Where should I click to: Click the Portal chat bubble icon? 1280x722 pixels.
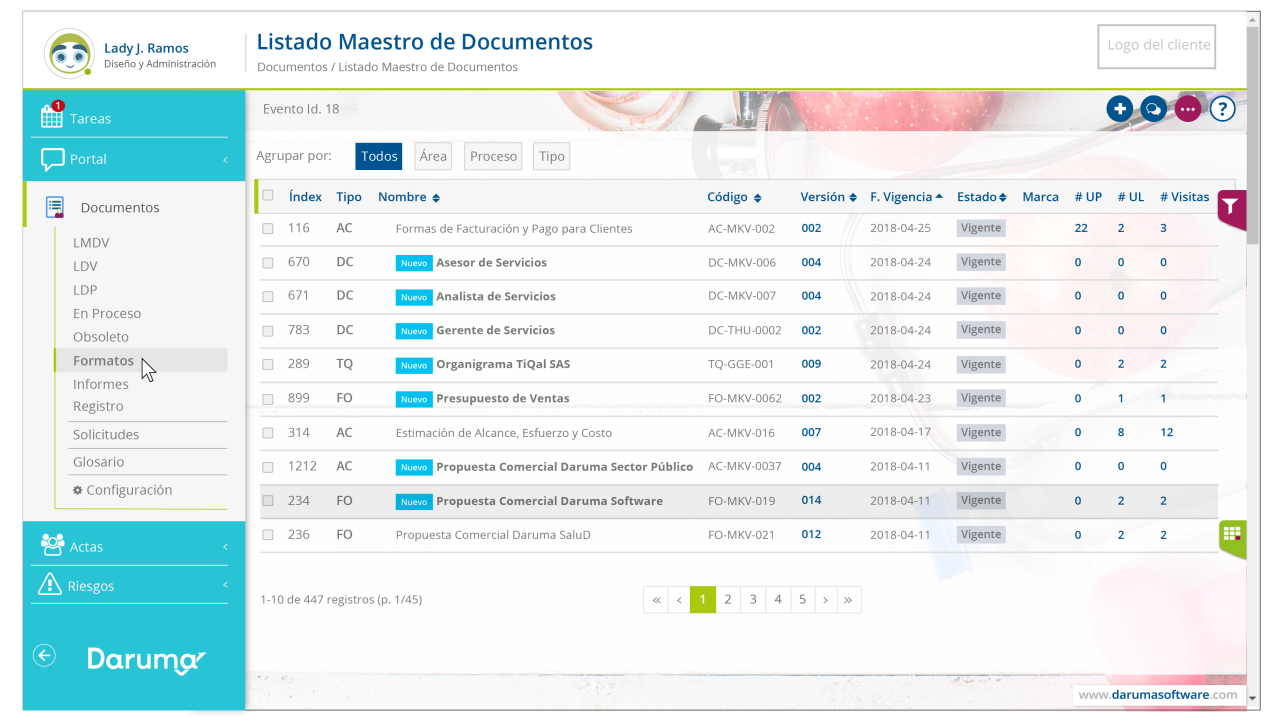52,159
